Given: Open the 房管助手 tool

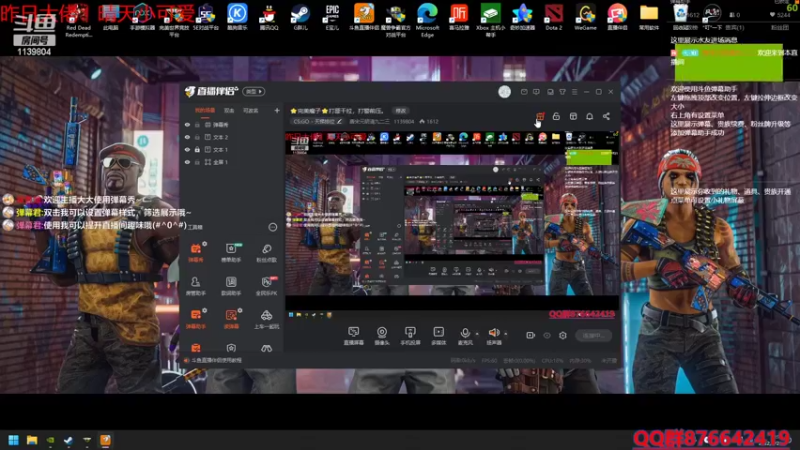Looking at the screenshot, I should click(196, 286).
